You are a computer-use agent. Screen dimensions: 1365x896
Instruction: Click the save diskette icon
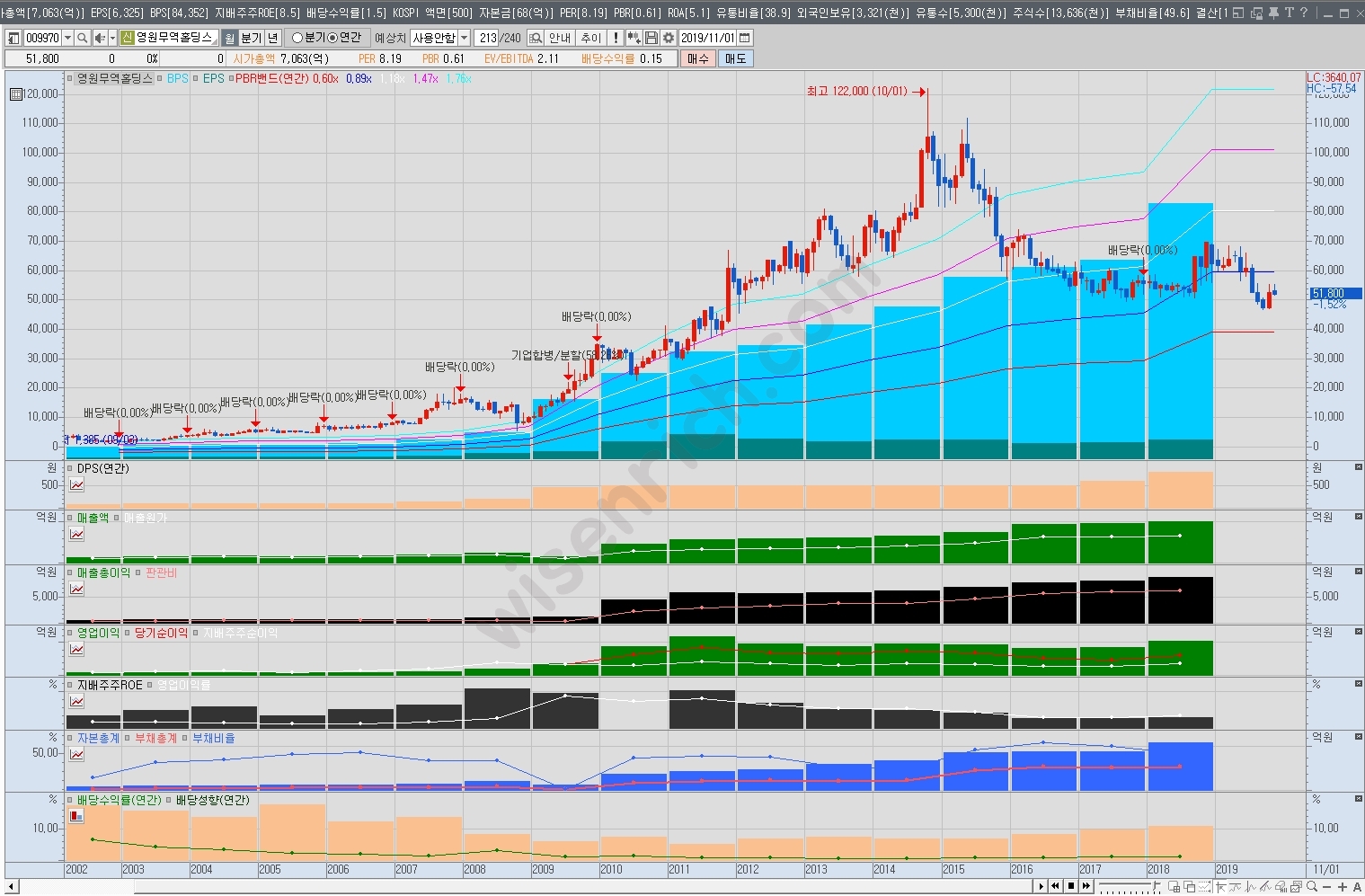(651, 38)
